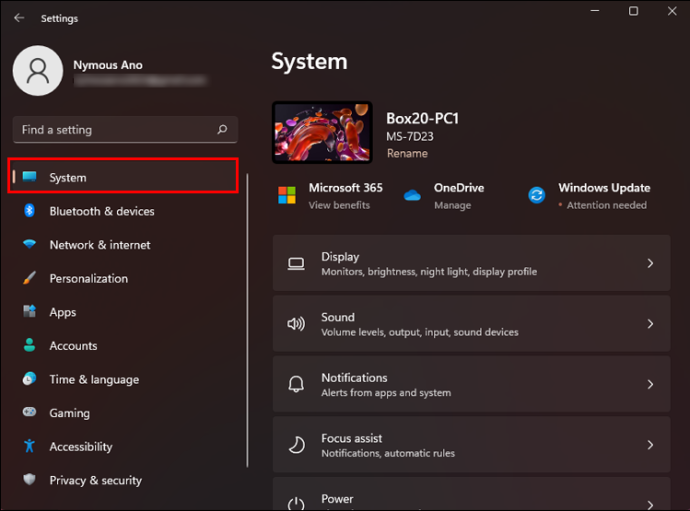The height and width of the screenshot is (511, 690).
Task: Click the Power icon
Action: pyautogui.click(x=296, y=504)
